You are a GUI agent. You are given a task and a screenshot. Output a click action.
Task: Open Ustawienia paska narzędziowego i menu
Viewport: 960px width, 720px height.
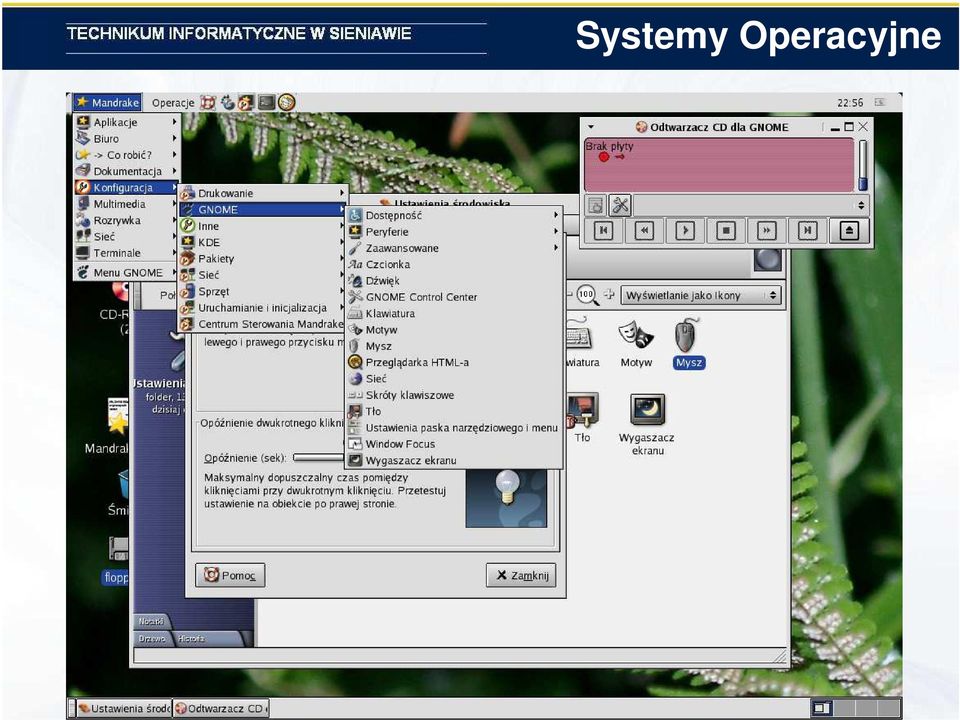coord(454,428)
